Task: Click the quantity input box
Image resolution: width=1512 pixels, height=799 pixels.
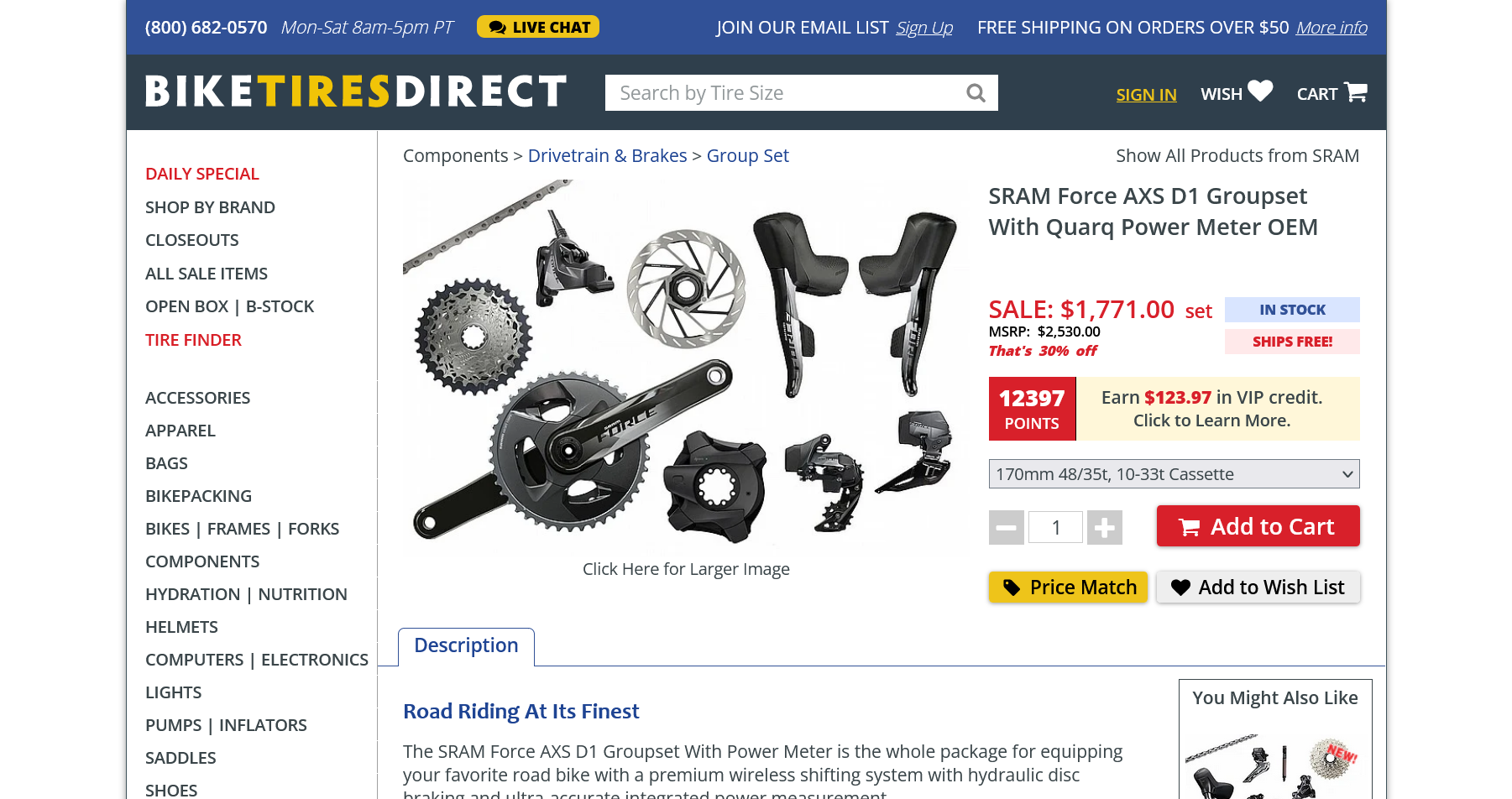Action: click(x=1056, y=528)
